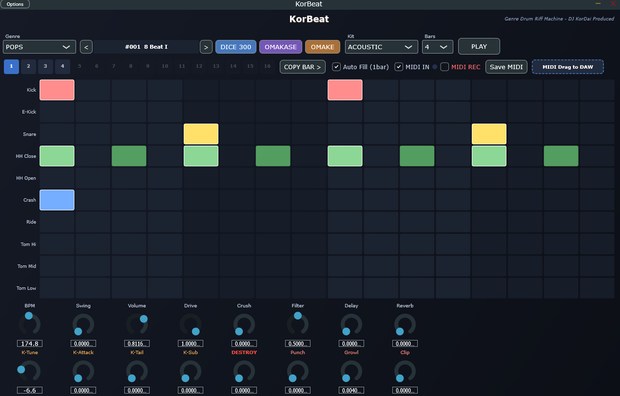Click the K-Tail knob

(137, 372)
